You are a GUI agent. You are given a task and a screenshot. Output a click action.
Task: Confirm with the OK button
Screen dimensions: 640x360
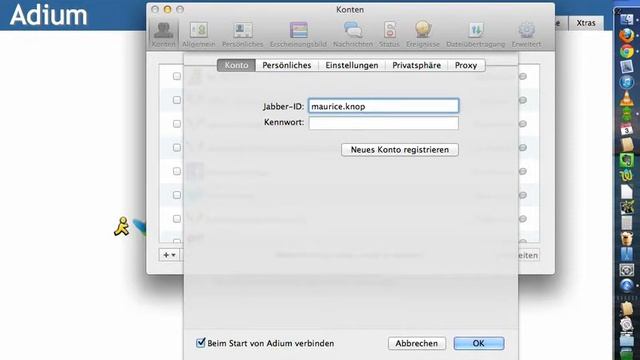[479, 343]
